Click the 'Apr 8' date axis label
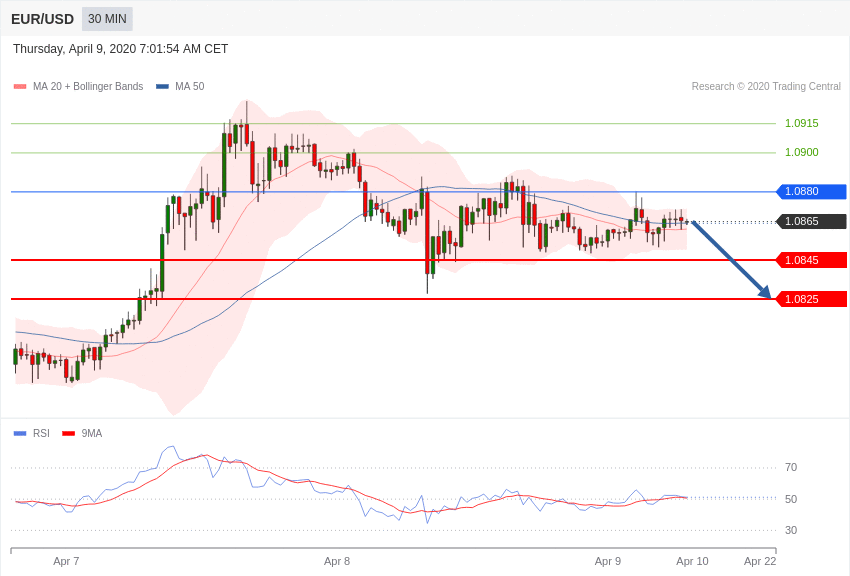The height and width of the screenshot is (576, 850). coord(337,561)
